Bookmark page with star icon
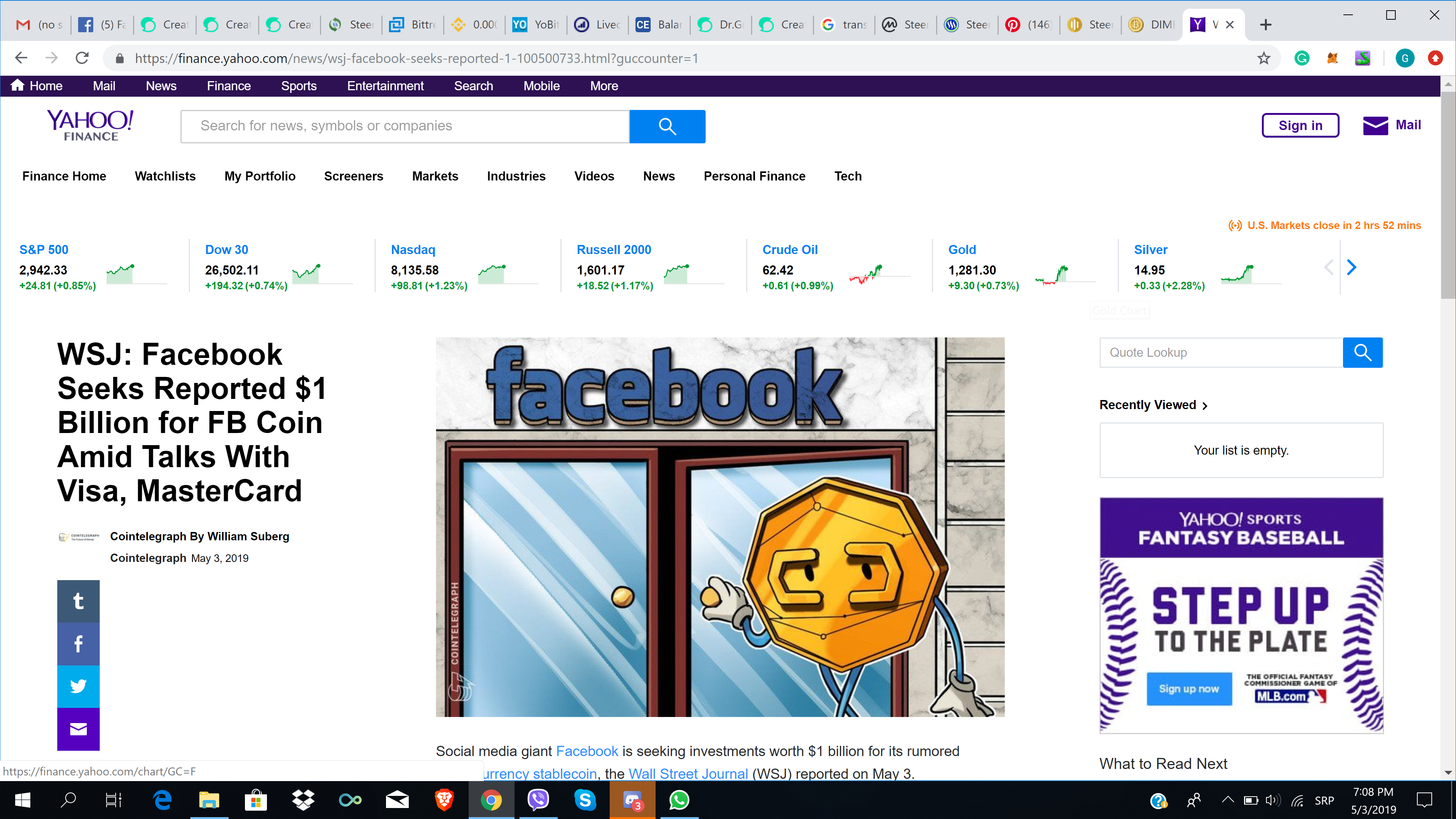Viewport: 1456px width, 819px height. (1264, 58)
